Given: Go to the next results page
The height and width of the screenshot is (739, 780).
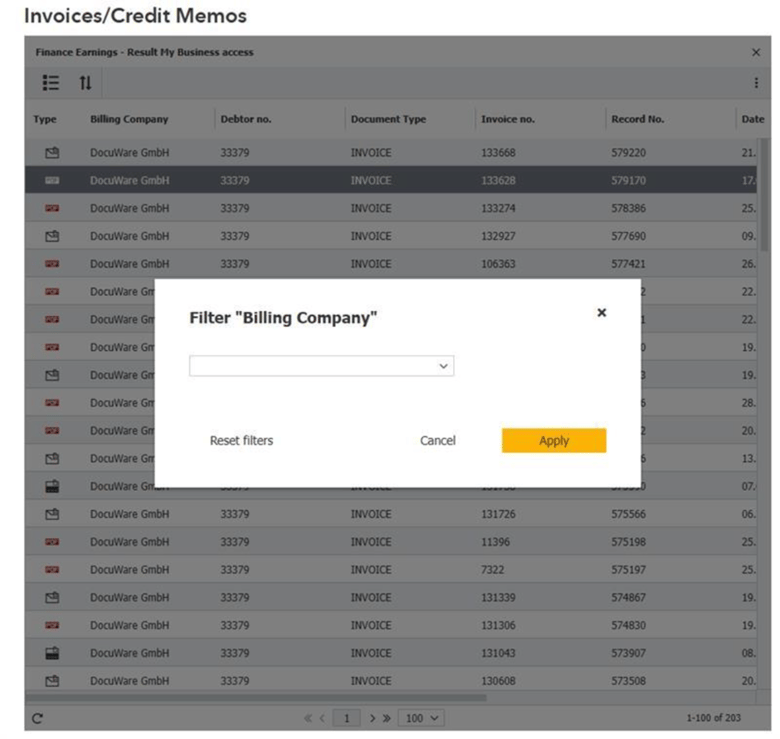Looking at the screenshot, I should 372,718.
